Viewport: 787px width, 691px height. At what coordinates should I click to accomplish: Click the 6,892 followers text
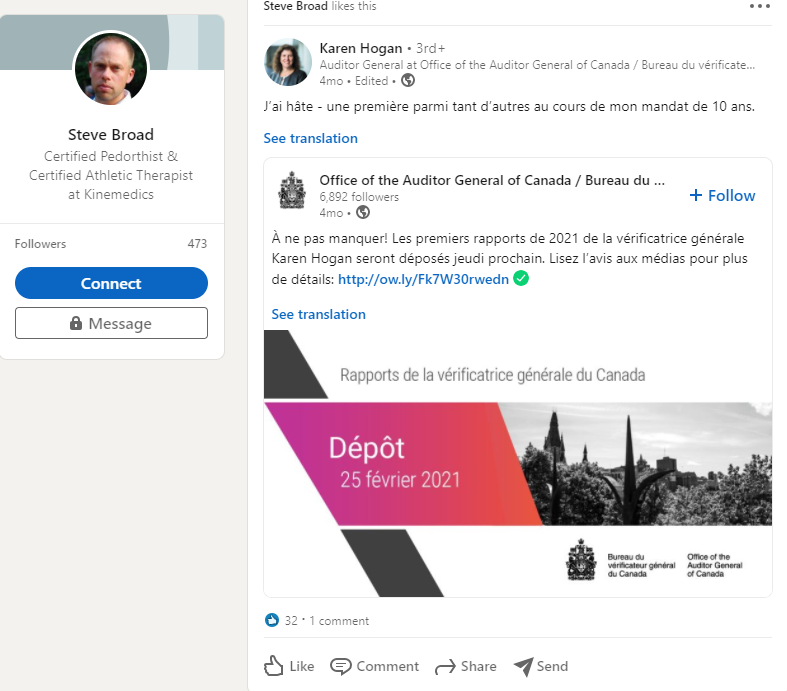tap(359, 197)
